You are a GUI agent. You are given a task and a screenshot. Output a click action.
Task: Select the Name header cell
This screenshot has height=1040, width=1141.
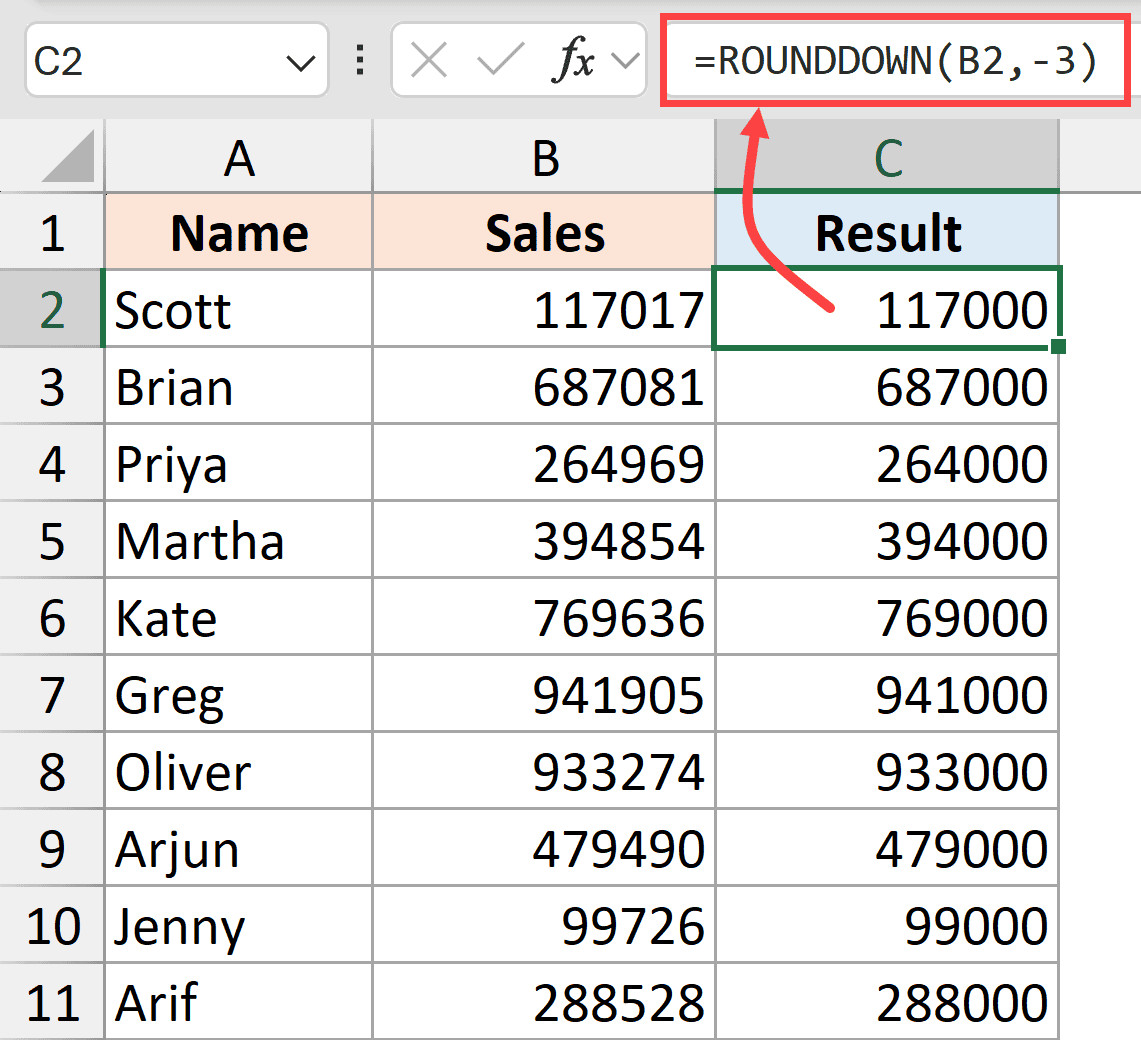pyautogui.click(x=239, y=233)
